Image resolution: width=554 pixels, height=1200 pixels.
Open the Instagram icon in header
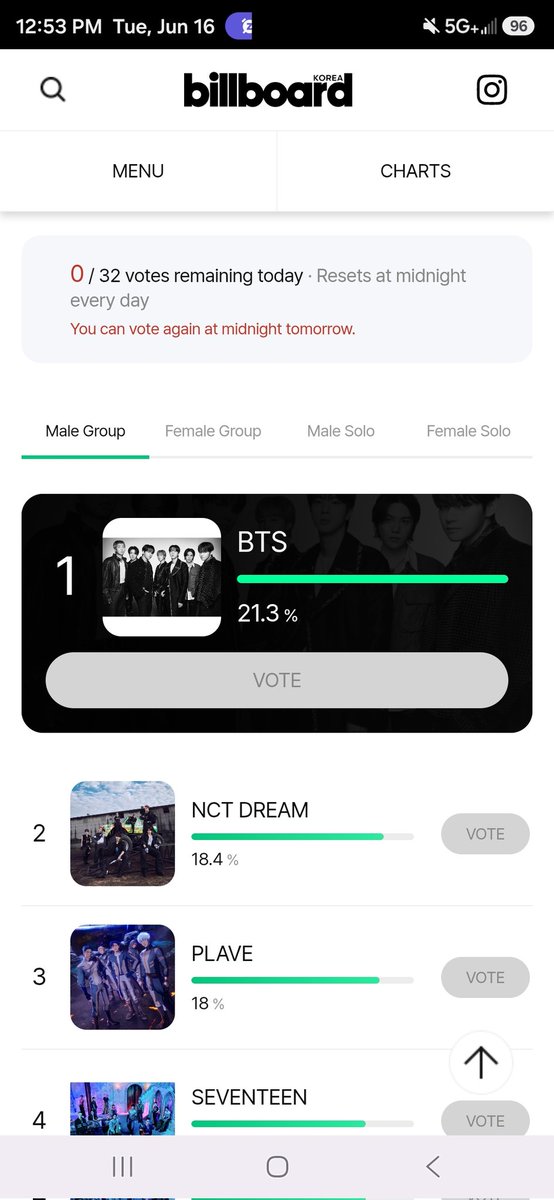(x=492, y=90)
